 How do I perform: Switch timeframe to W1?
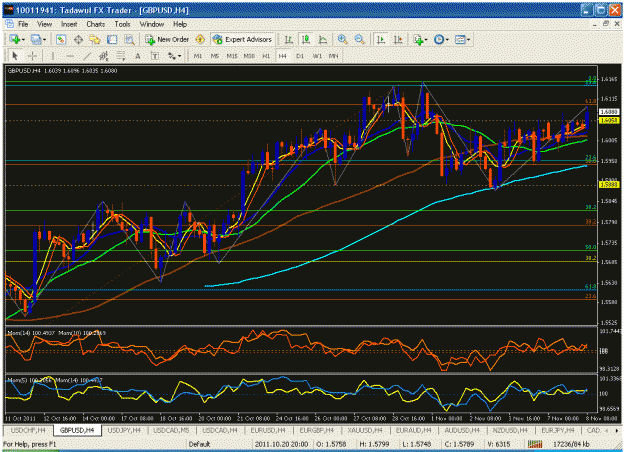(x=317, y=56)
